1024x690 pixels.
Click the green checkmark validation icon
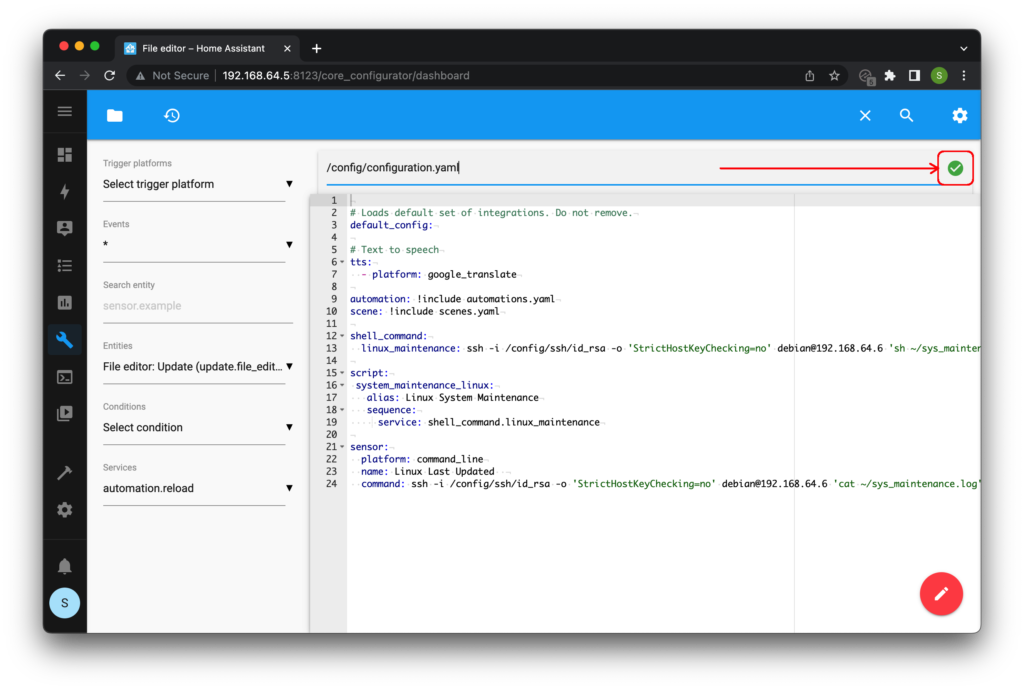tap(955, 168)
